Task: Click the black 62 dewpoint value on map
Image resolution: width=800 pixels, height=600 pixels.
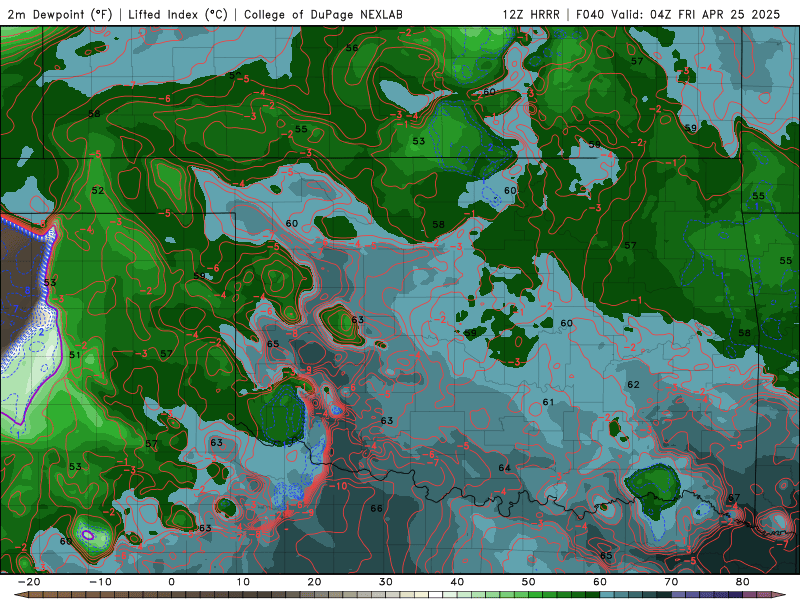Action: (633, 385)
